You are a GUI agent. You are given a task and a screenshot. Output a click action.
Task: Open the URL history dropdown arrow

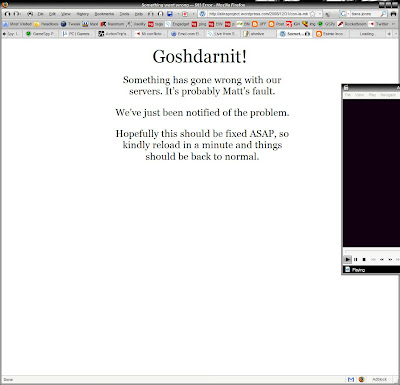click(320, 14)
